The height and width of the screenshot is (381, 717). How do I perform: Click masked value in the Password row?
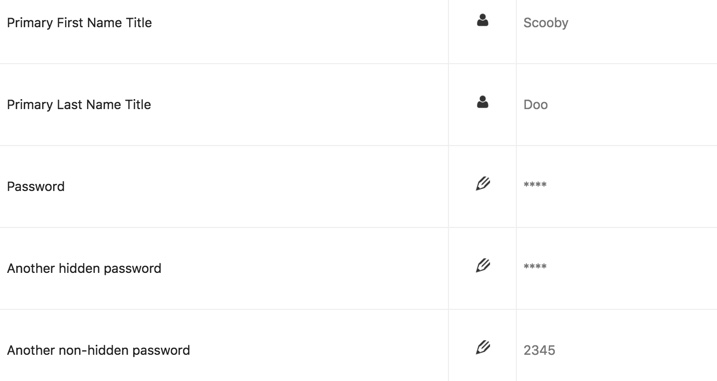coord(535,185)
